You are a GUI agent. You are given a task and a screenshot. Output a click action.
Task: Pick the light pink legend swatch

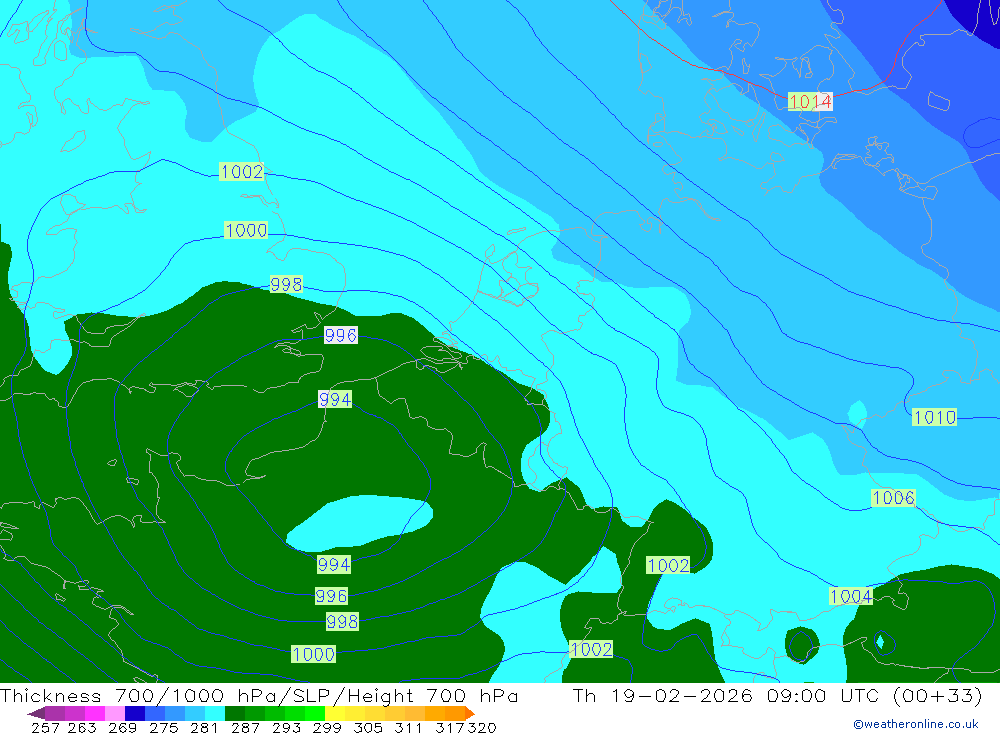115,713
